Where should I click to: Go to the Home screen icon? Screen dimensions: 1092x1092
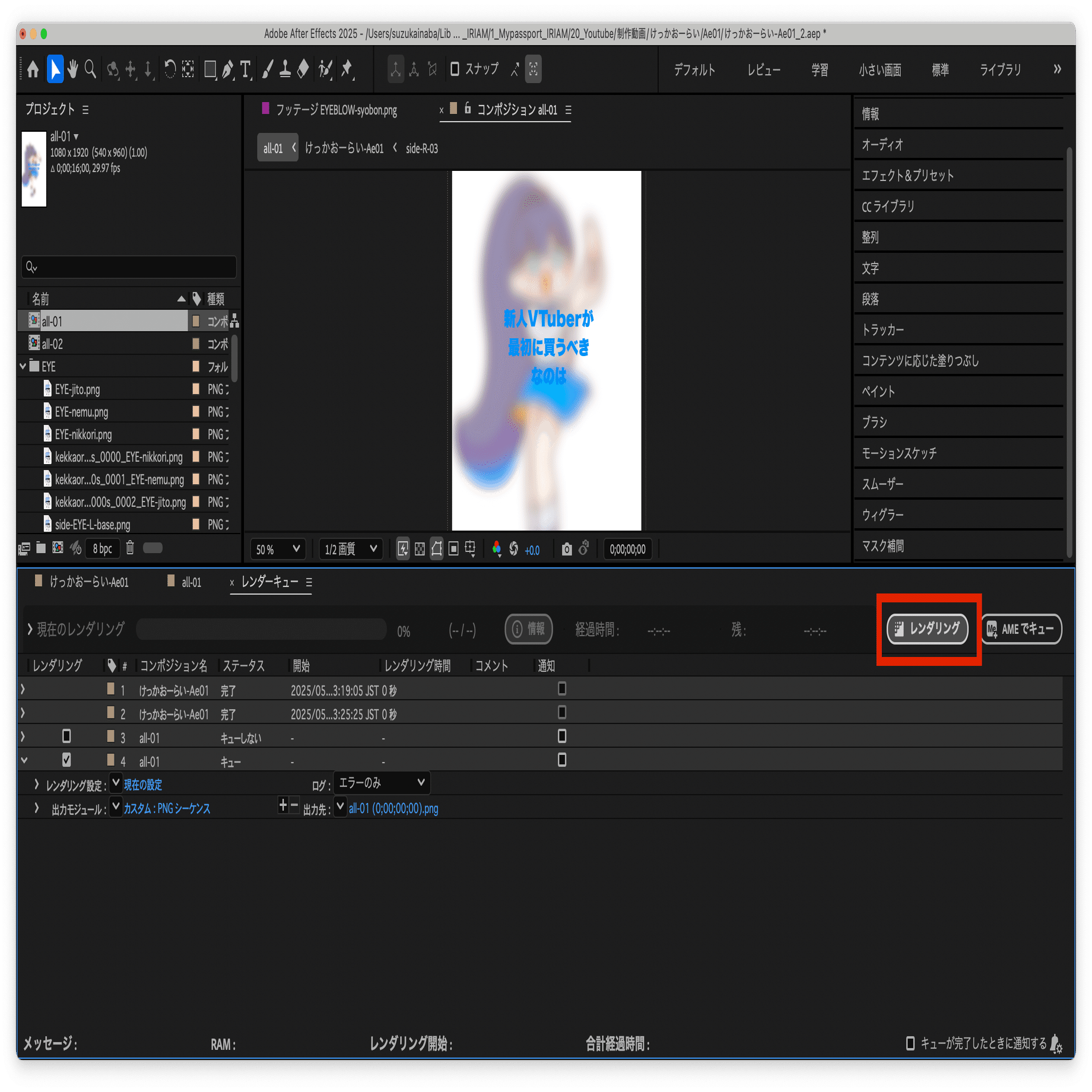33,69
